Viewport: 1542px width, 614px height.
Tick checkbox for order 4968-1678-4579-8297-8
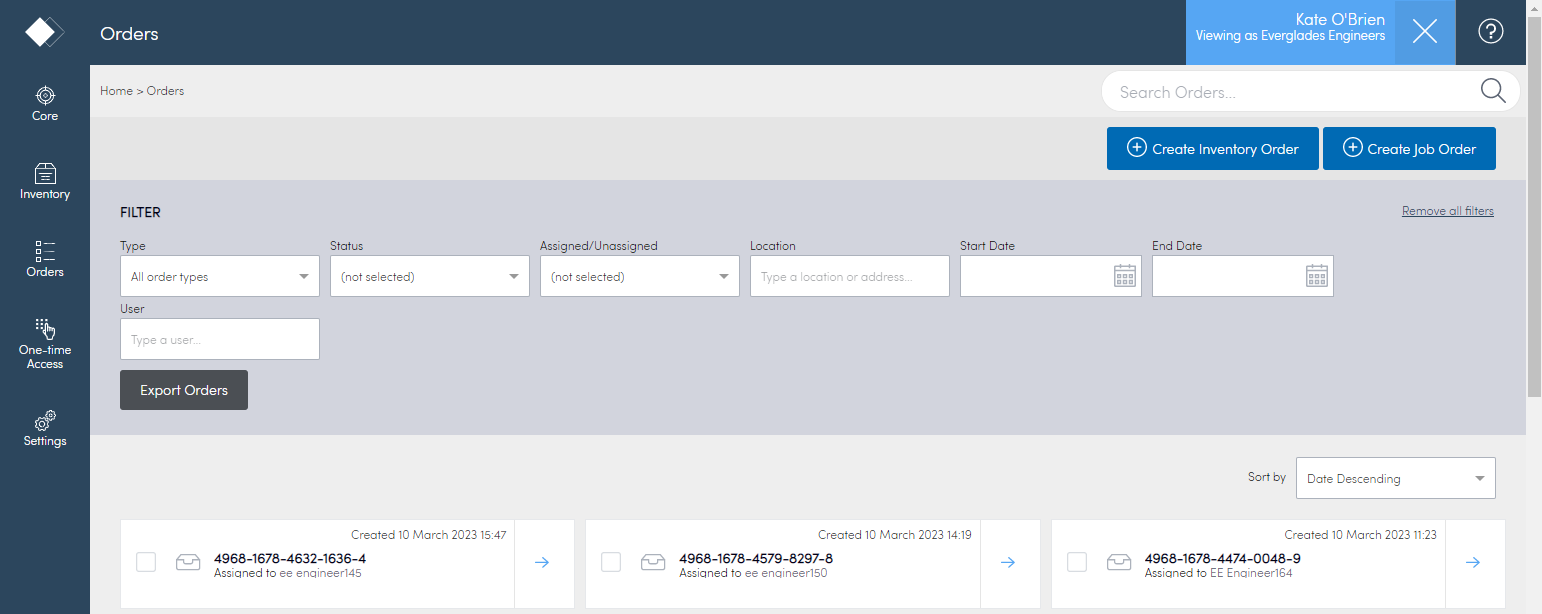[611, 562]
